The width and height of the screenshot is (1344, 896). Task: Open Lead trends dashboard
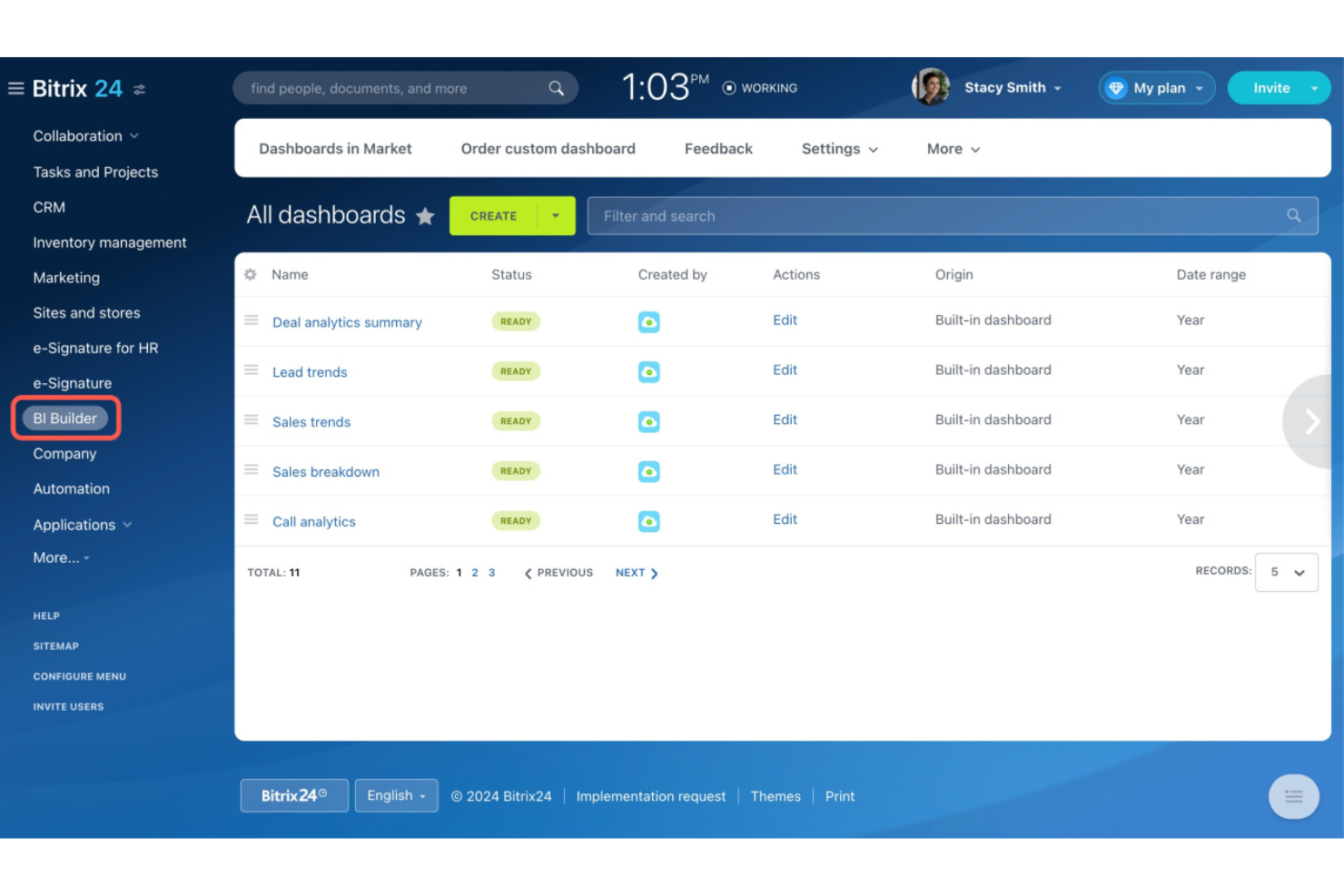pyautogui.click(x=310, y=372)
